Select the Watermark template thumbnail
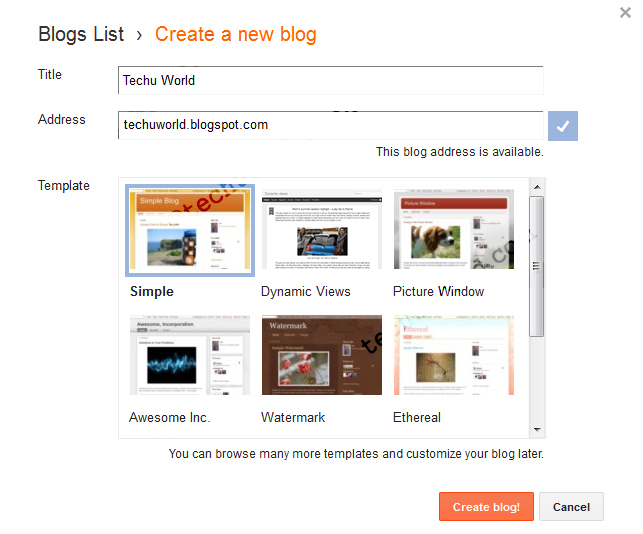This screenshot has width=643, height=534. (322, 355)
